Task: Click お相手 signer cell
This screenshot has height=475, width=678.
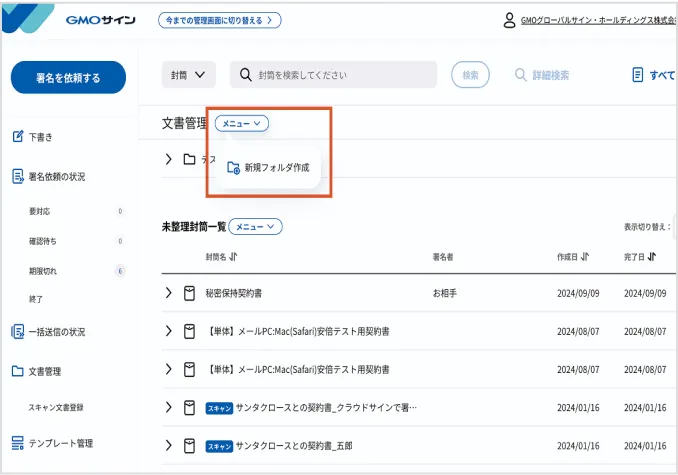Action: point(445,293)
